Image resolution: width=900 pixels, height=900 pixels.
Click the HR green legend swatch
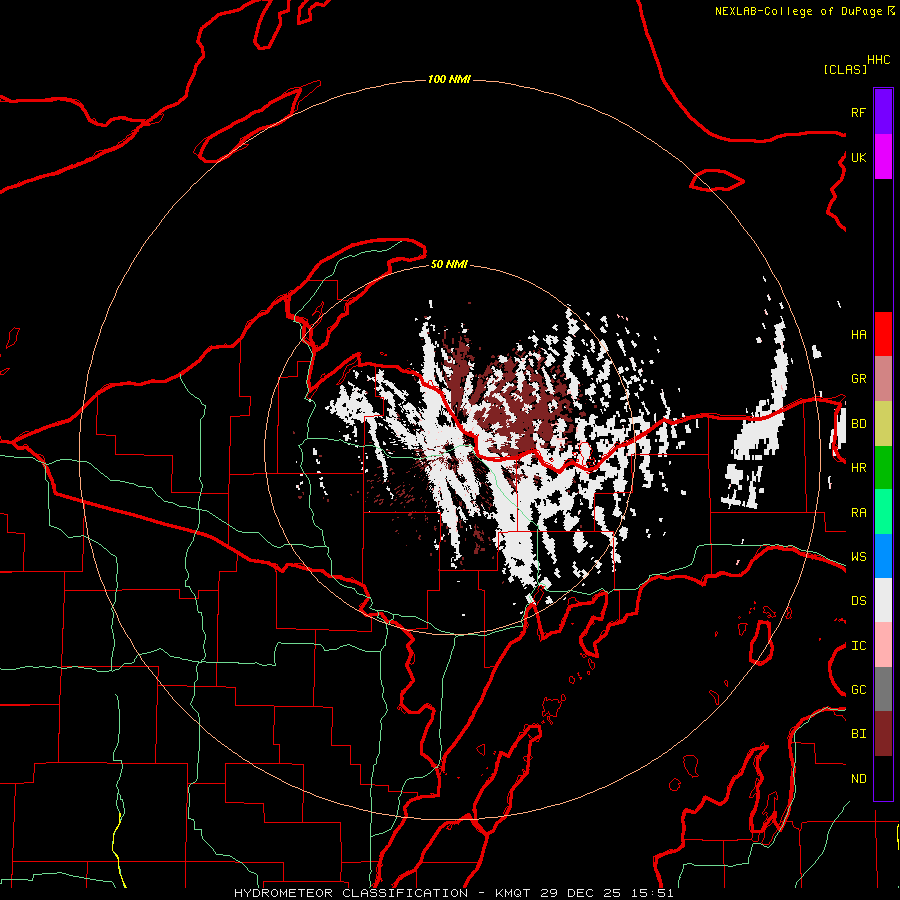(x=883, y=467)
